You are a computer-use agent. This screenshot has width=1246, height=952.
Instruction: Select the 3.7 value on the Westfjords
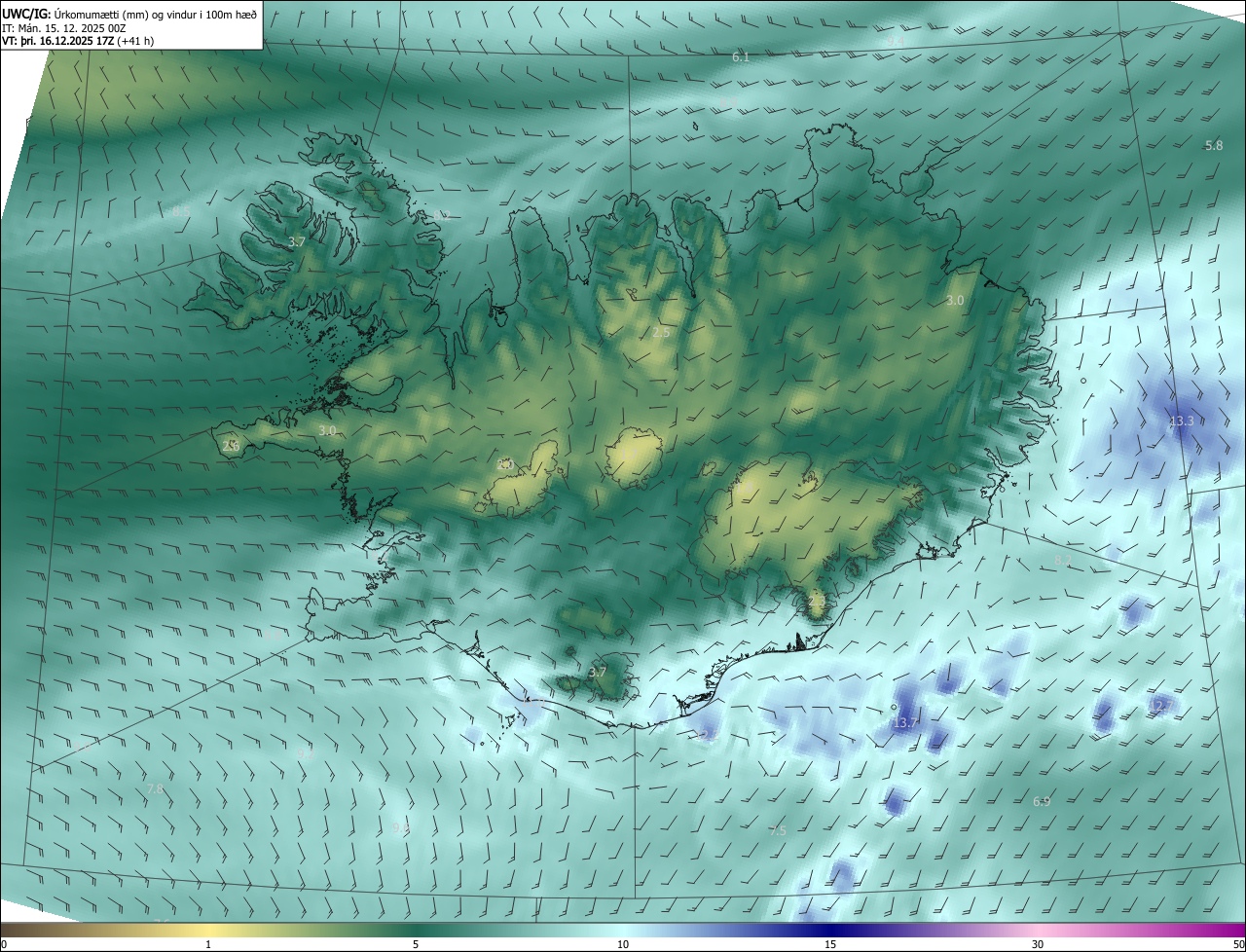298,241
